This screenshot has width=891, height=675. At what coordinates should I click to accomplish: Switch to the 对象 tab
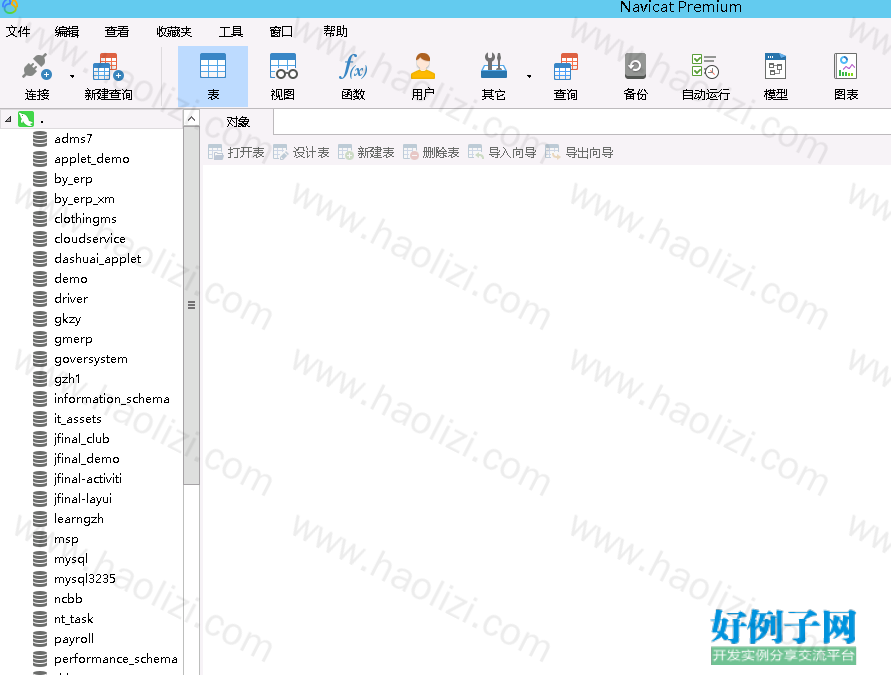238,122
